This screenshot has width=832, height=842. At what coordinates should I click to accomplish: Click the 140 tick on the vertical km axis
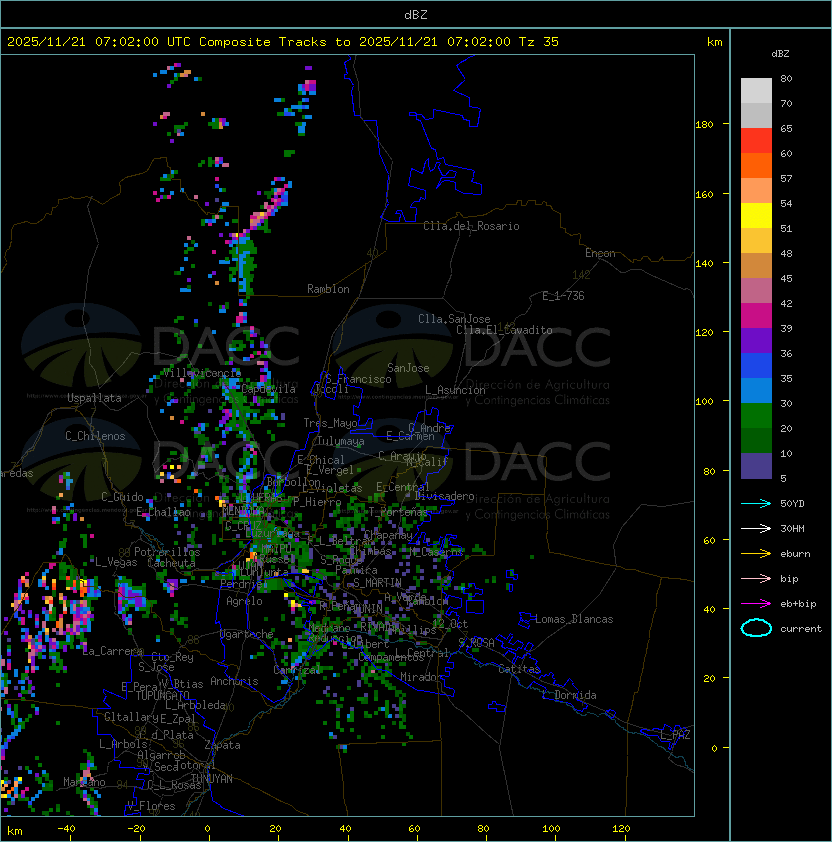(x=704, y=264)
